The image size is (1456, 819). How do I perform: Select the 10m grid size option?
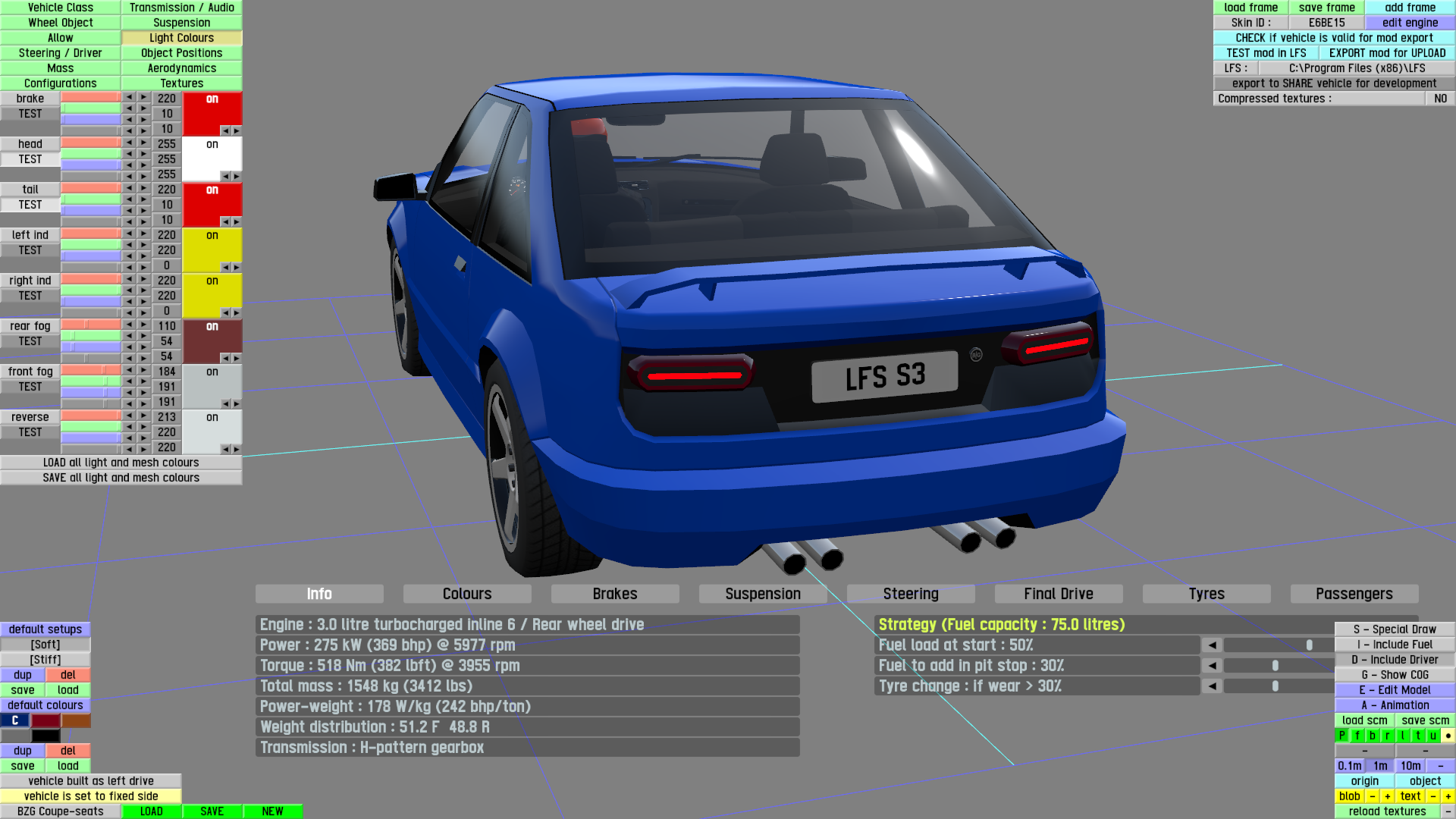(1410, 766)
